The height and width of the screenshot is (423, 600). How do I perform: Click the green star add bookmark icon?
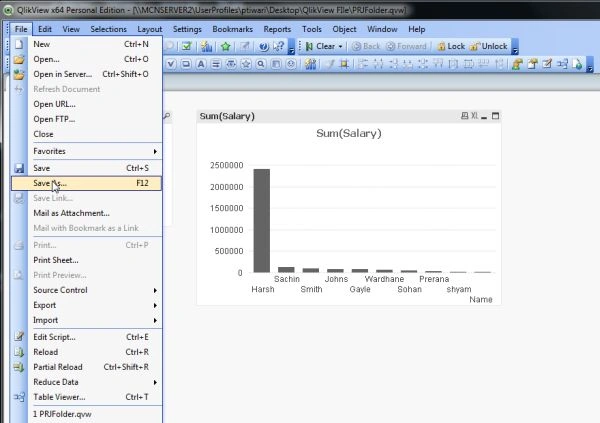[225, 46]
